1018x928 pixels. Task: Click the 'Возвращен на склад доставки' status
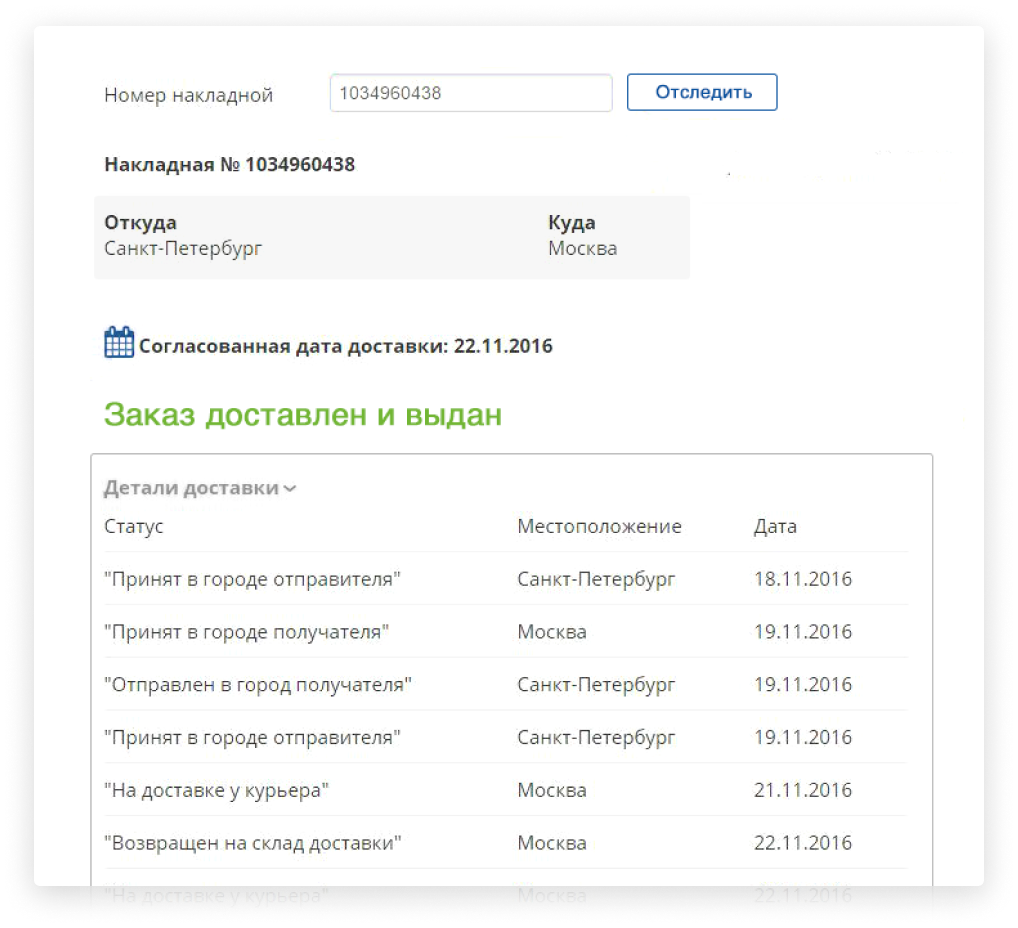point(253,843)
